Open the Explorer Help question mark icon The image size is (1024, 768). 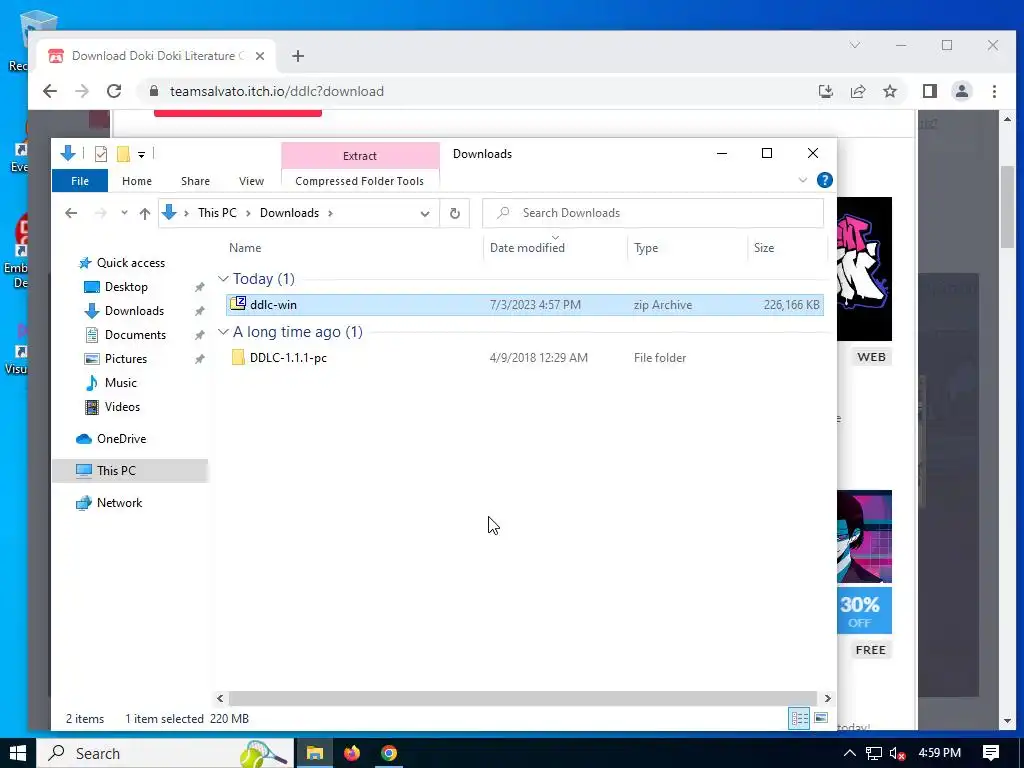tap(824, 180)
